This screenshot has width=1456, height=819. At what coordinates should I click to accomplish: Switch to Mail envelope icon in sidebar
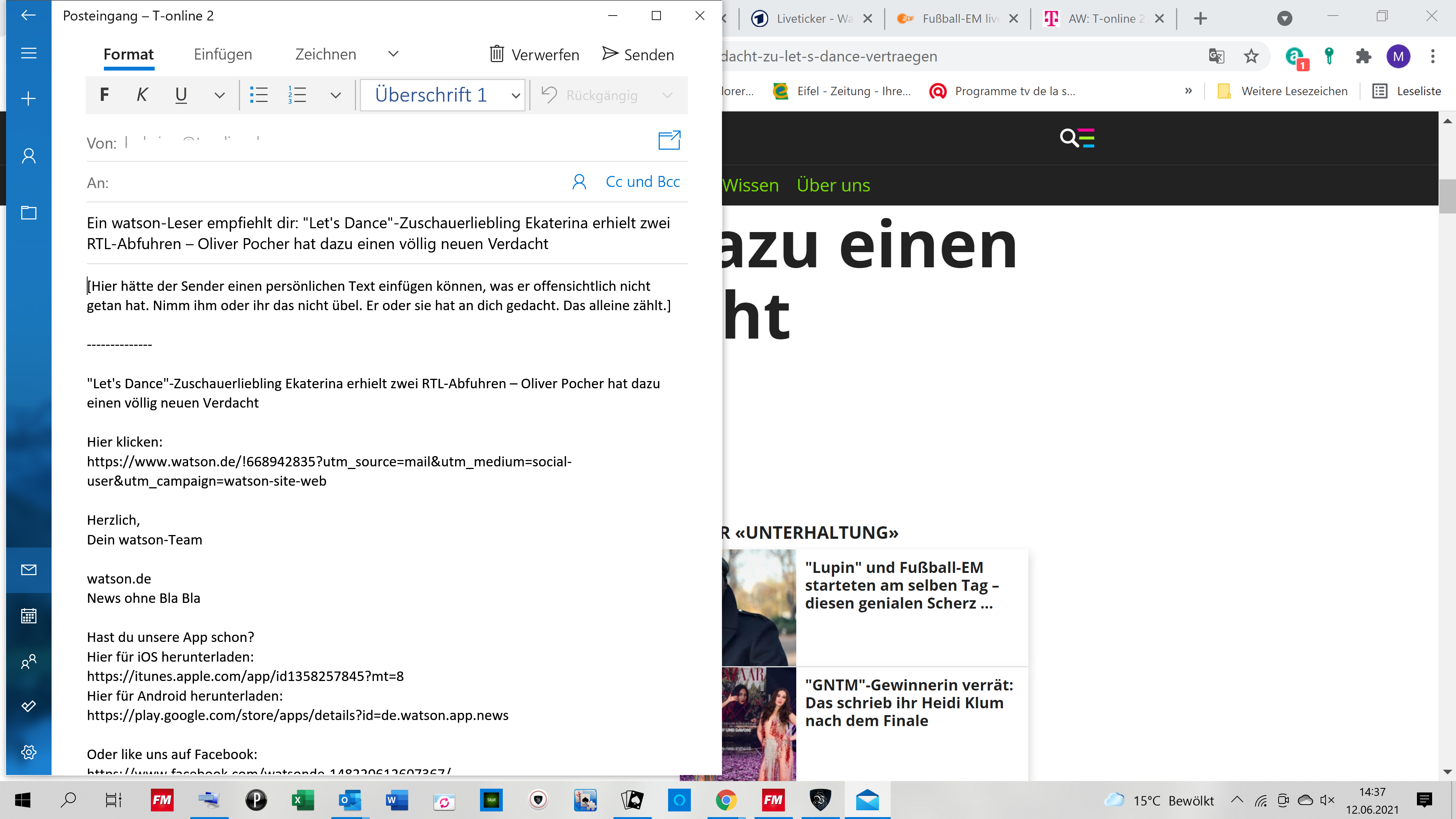click(28, 570)
